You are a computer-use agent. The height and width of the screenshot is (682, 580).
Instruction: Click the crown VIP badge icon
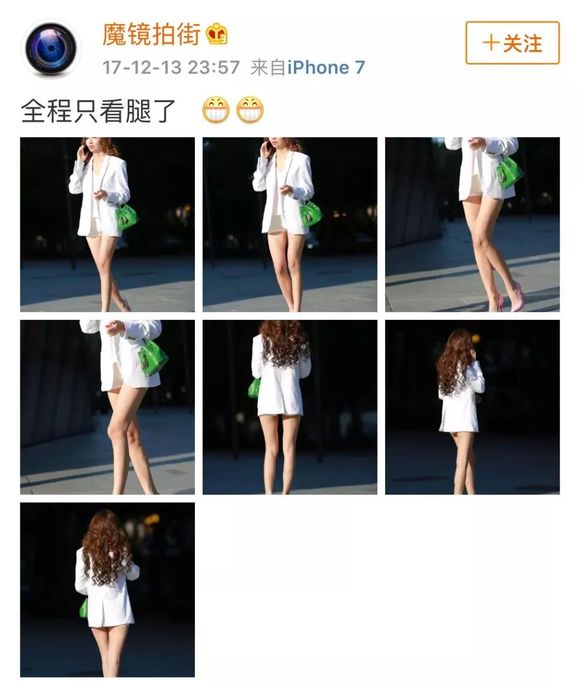pyautogui.click(x=217, y=34)
